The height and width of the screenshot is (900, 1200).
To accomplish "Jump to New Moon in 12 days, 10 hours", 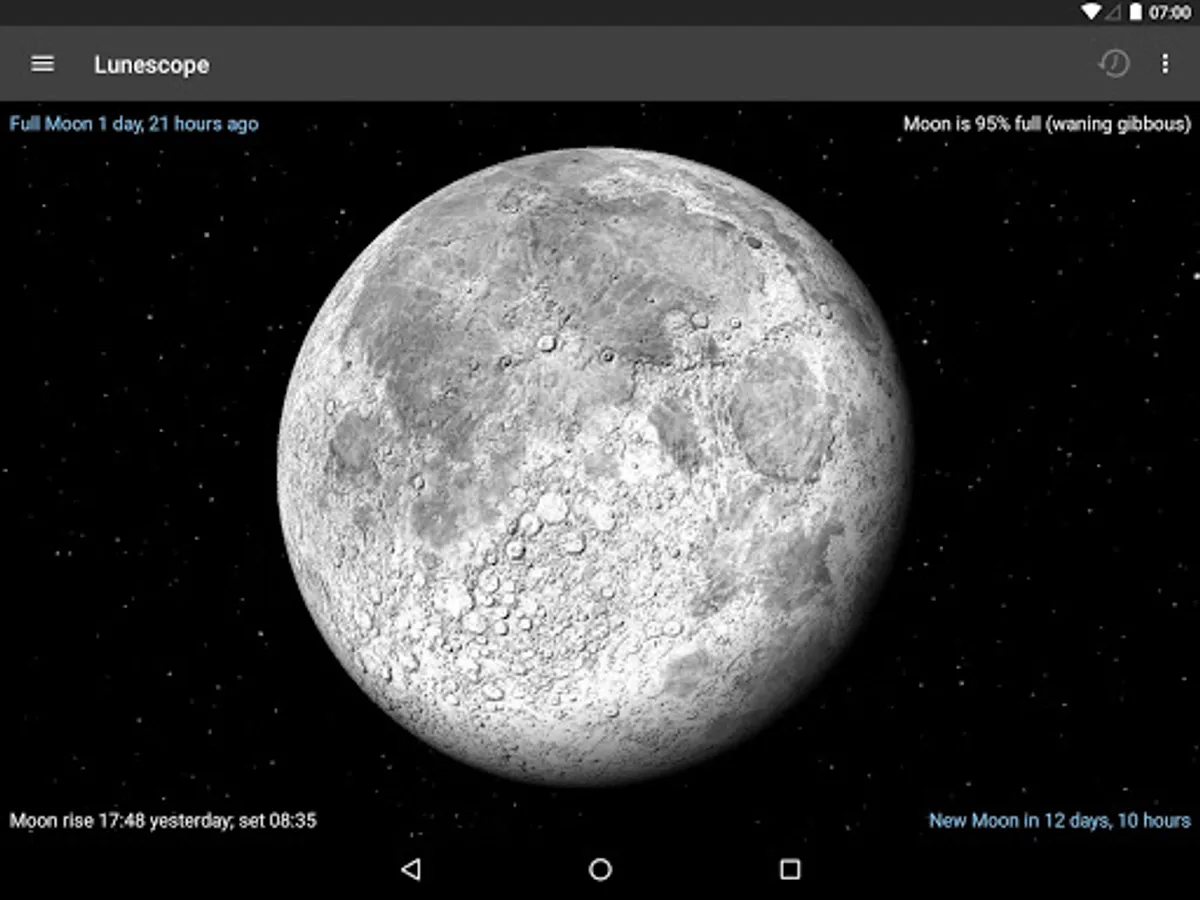I will click(1060, 820).
